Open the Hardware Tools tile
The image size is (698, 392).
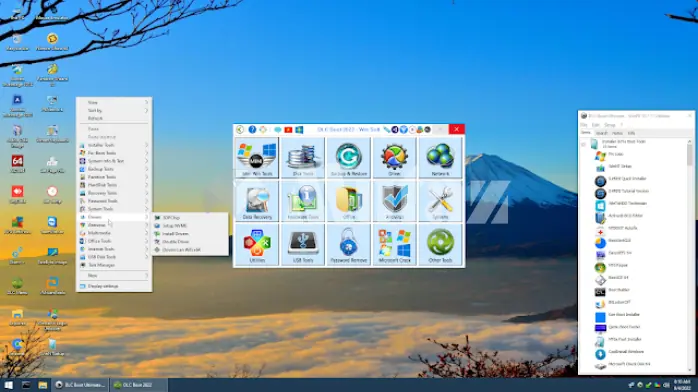(x=303, y=201)
